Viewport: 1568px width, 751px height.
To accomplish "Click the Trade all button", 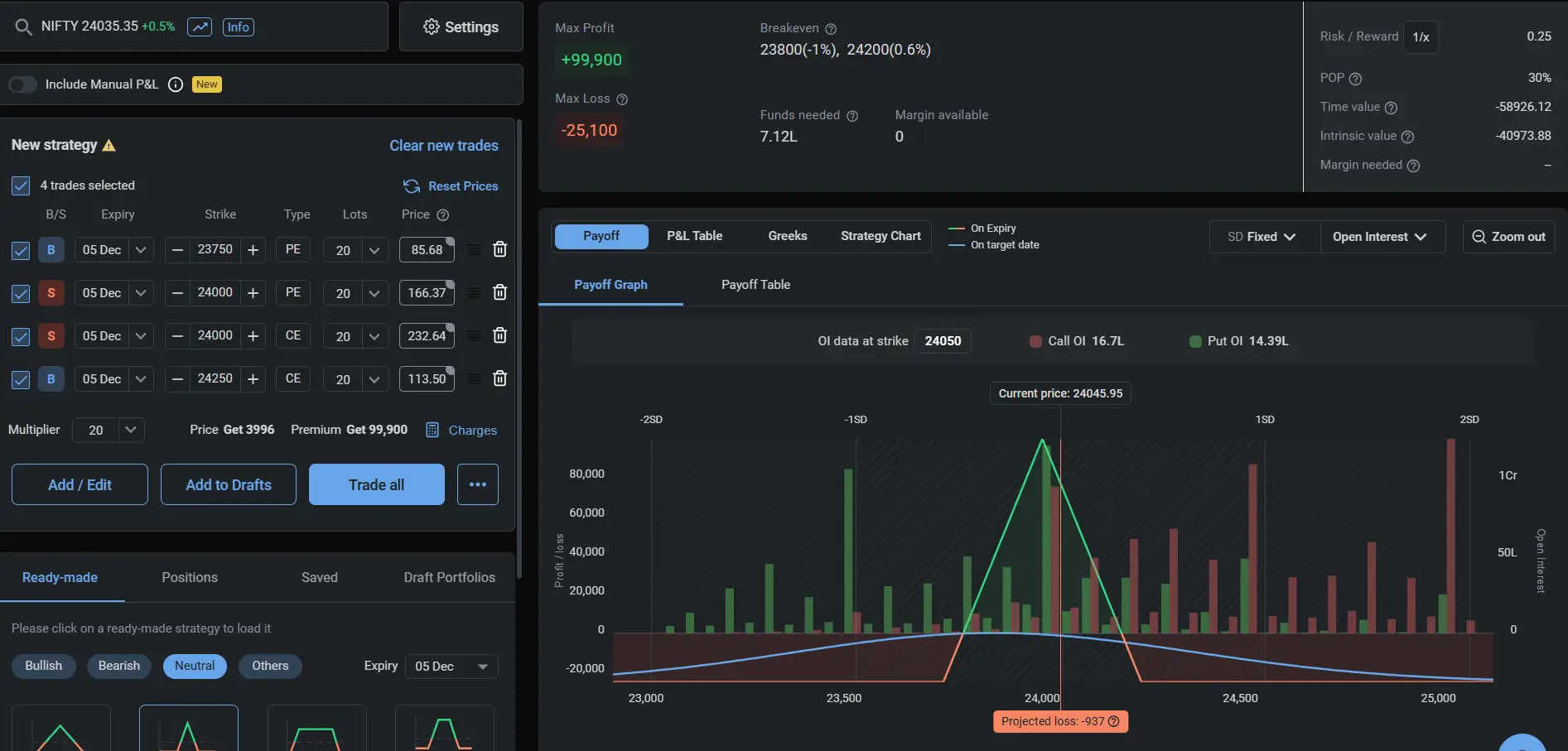I will (x=377, y=484).
